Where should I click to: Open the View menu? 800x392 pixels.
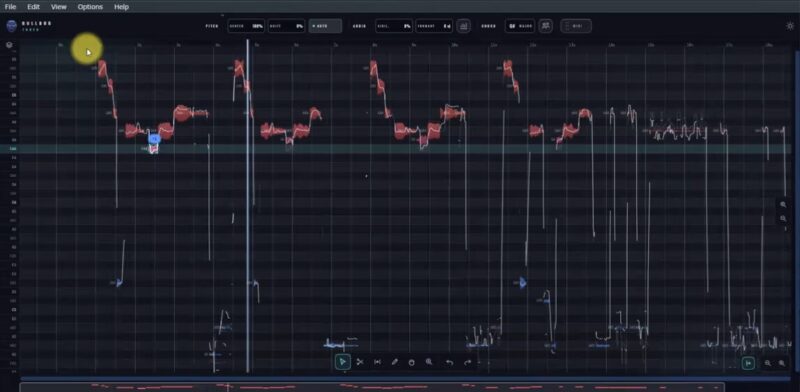pos(59,7)
